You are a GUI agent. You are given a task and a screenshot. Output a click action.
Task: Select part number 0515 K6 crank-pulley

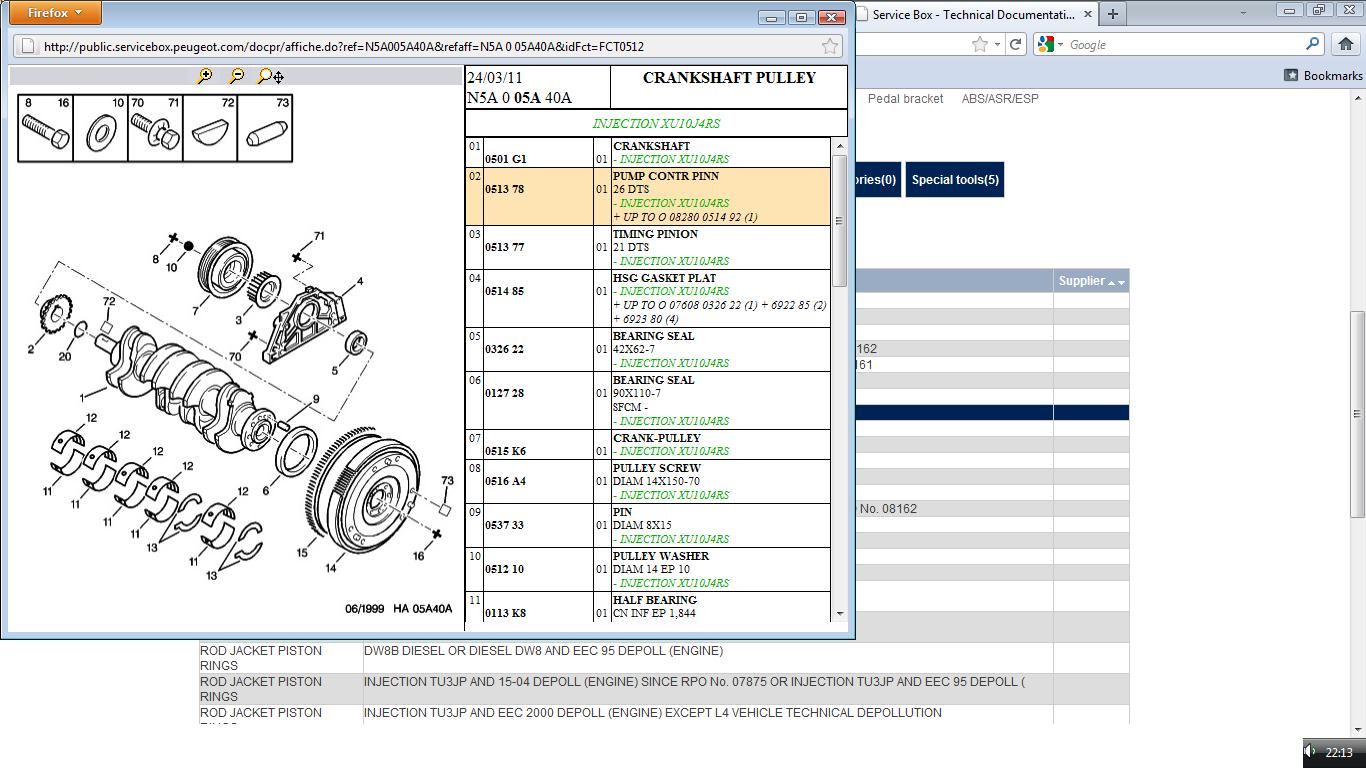tap(505, 451)
